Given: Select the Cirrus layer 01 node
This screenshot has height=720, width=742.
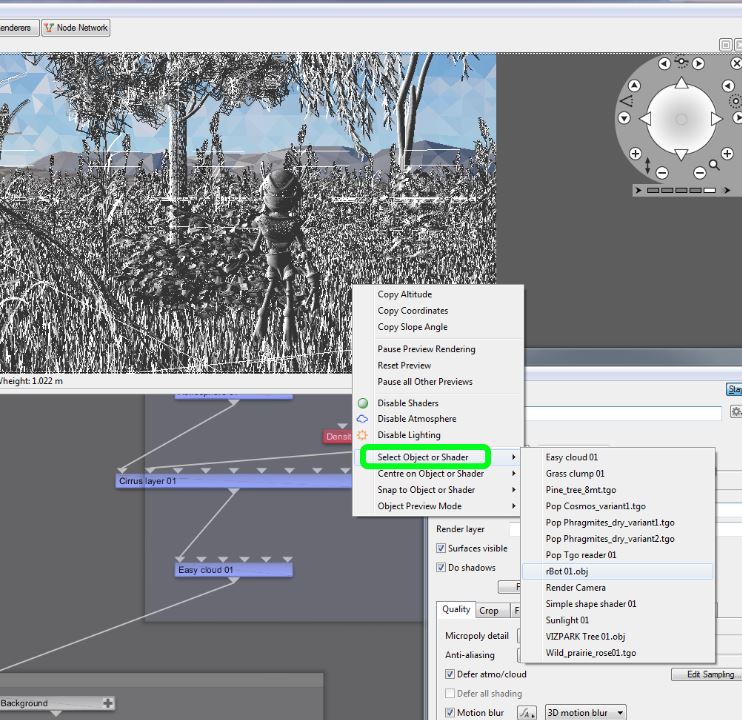Looking at the screenshot, I should point(234,481).
